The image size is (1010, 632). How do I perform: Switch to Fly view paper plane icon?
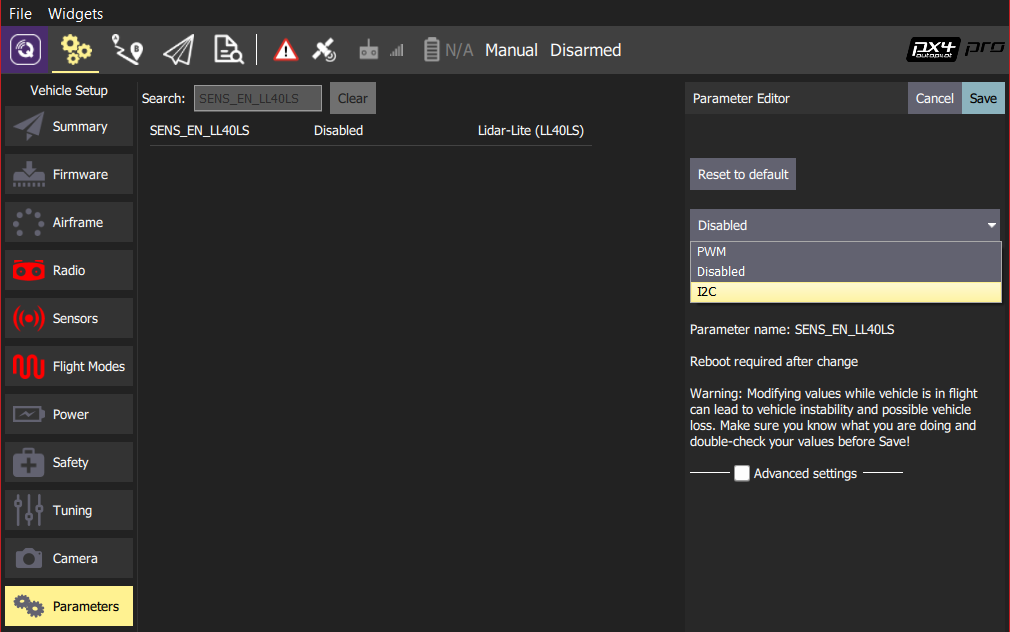[x=178, y=50]
